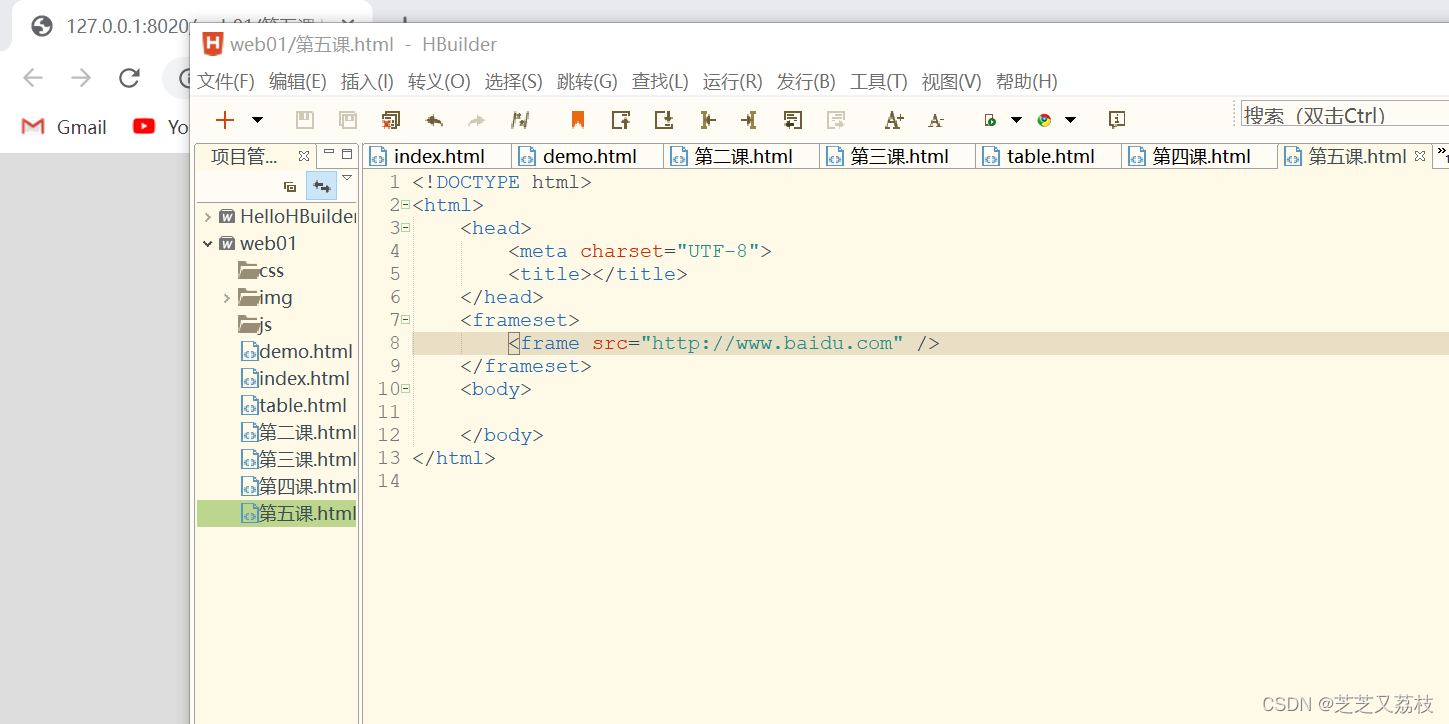Click the red plus New file icon
Viewport: 1449px width, 724px height.
pos(225,120)
